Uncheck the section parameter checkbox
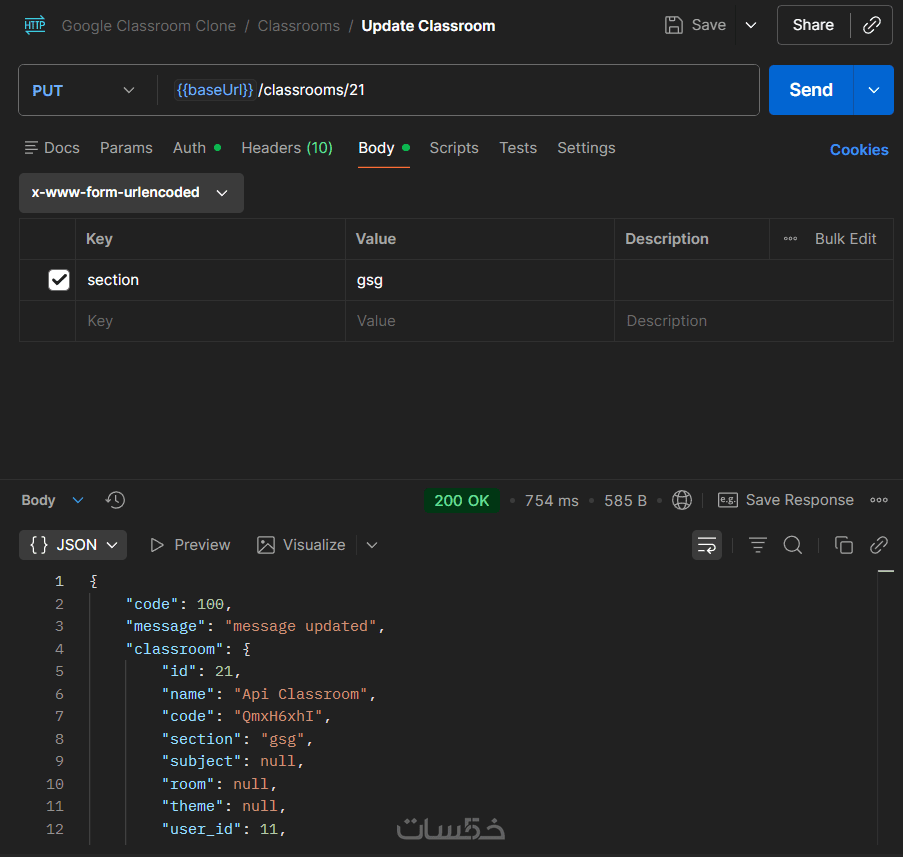Screen dimensions: 903x857 pos(59,280)
